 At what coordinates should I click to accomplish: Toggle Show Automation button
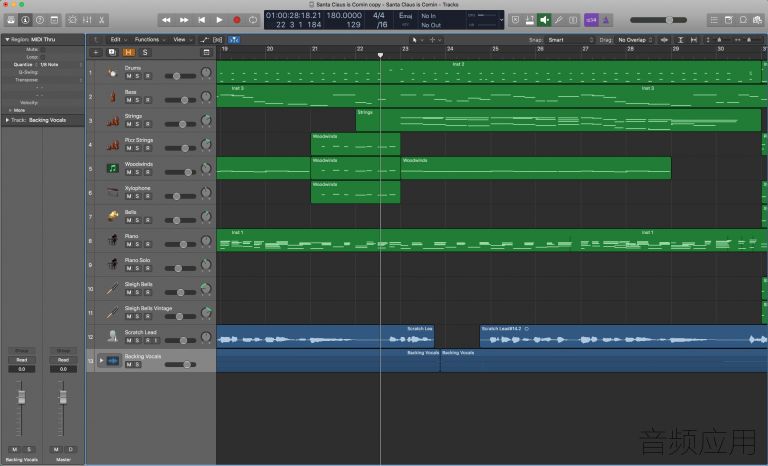(x=204, y=40)
